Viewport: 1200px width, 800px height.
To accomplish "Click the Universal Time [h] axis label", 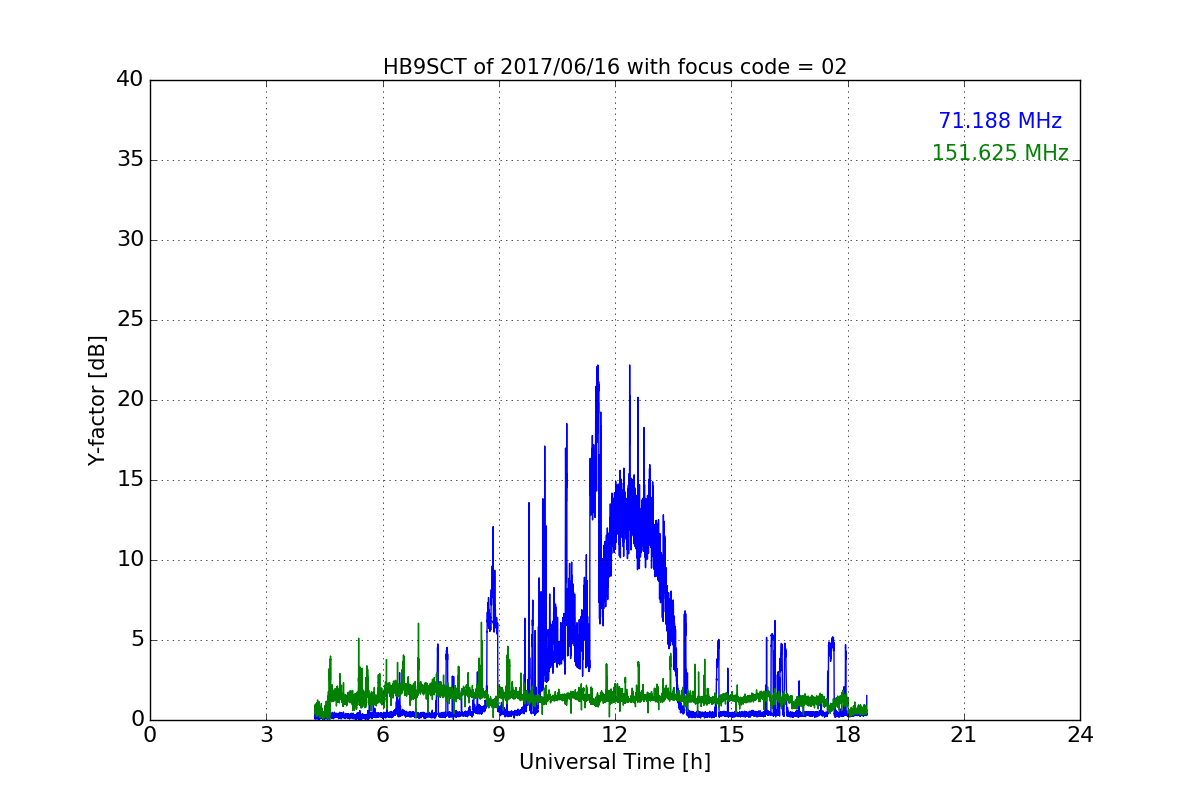I will pyautogui.click(x=615, y=762).
